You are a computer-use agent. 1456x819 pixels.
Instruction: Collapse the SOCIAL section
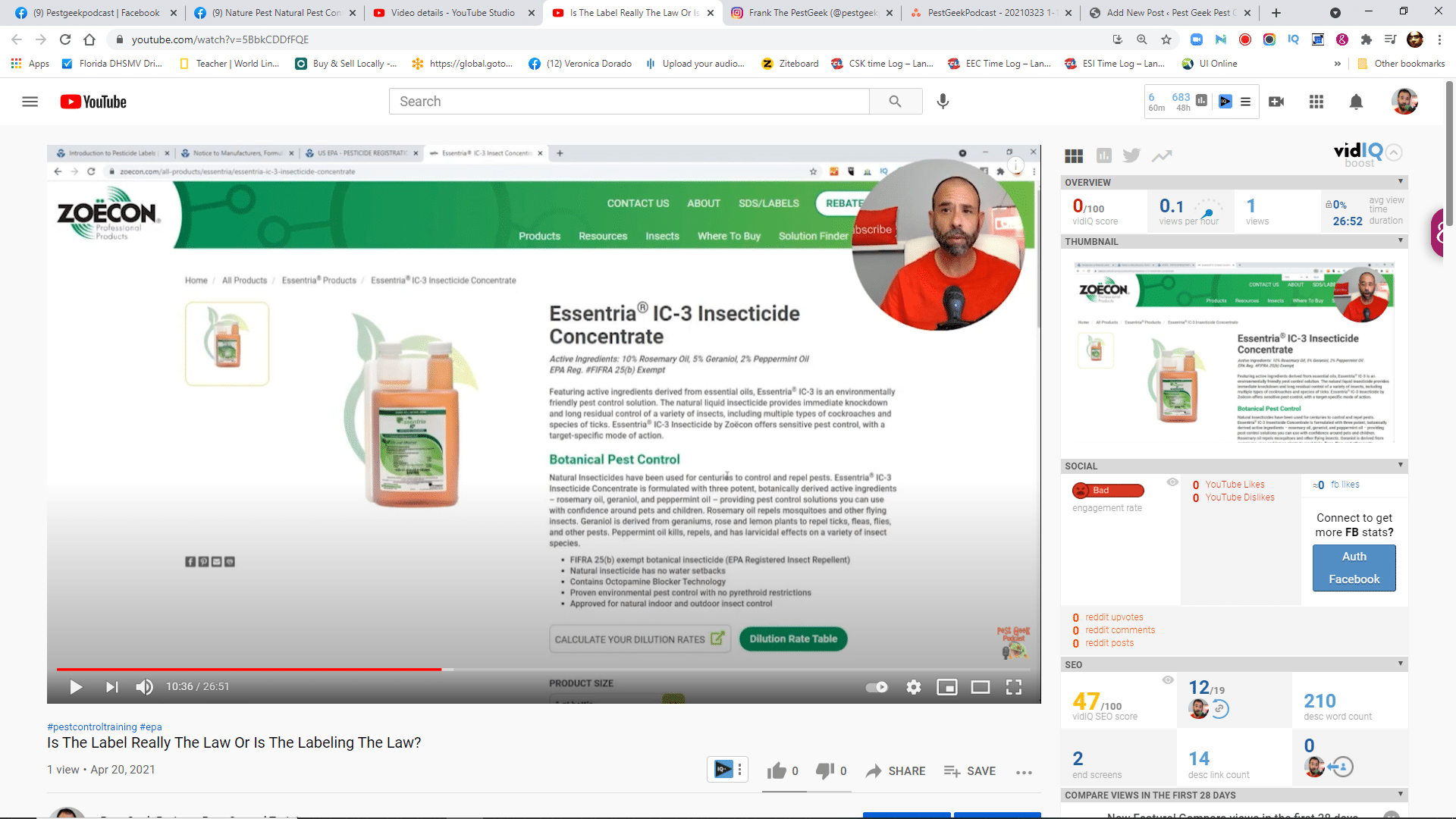coord(1401,466)
